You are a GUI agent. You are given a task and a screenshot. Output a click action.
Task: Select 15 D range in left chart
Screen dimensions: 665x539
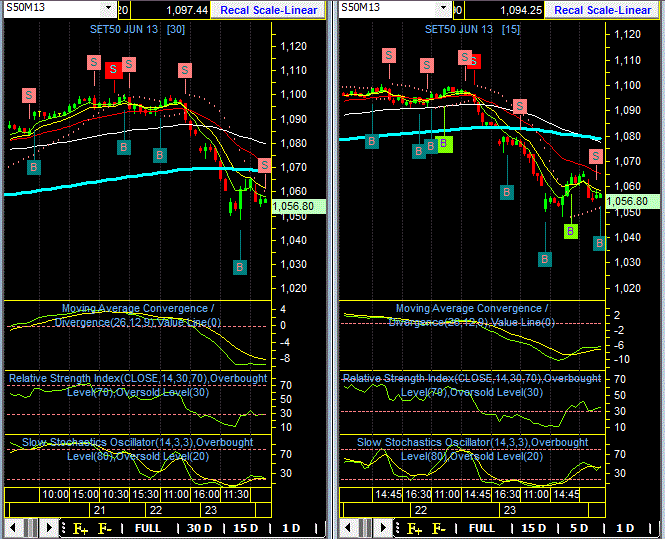pos(246,528)
